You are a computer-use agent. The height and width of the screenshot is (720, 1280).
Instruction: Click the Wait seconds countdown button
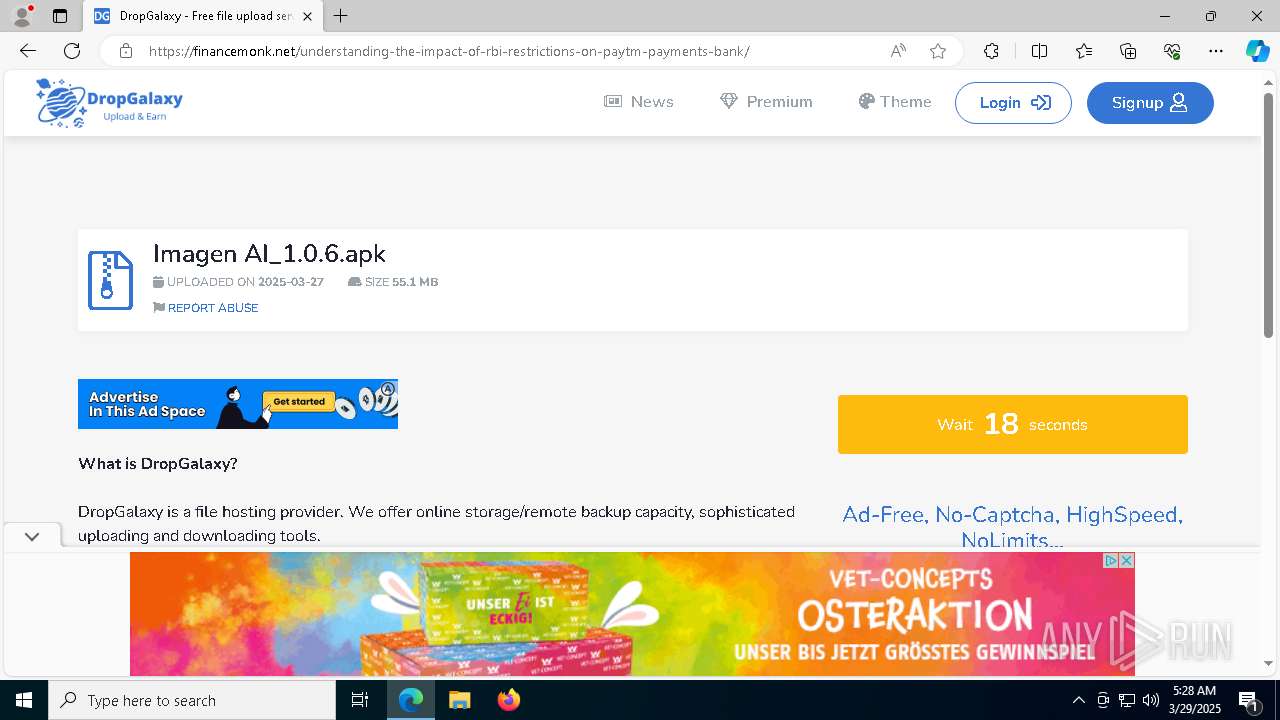pos(1013,424)
